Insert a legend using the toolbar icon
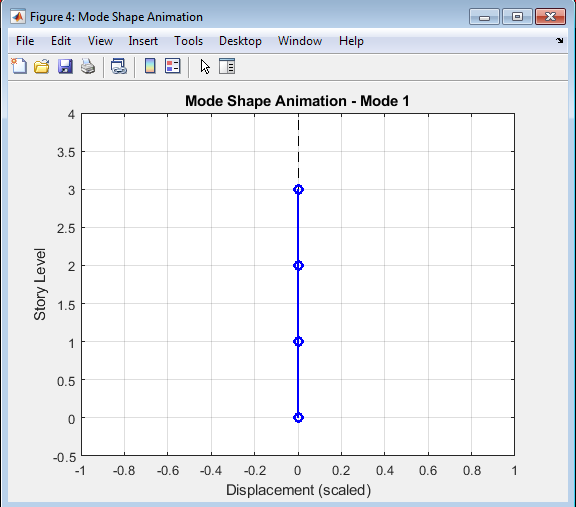576x507 pixels. [173, 66]
